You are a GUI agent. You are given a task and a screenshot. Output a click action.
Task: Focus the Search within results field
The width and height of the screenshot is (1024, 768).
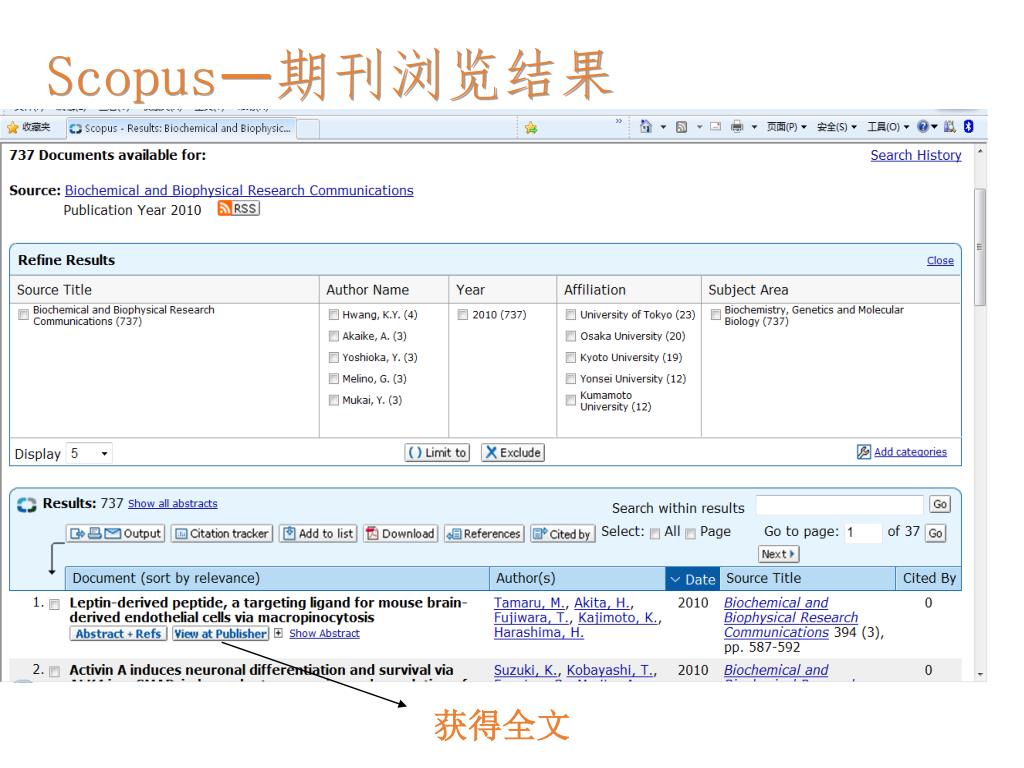(x=839, y=505)
